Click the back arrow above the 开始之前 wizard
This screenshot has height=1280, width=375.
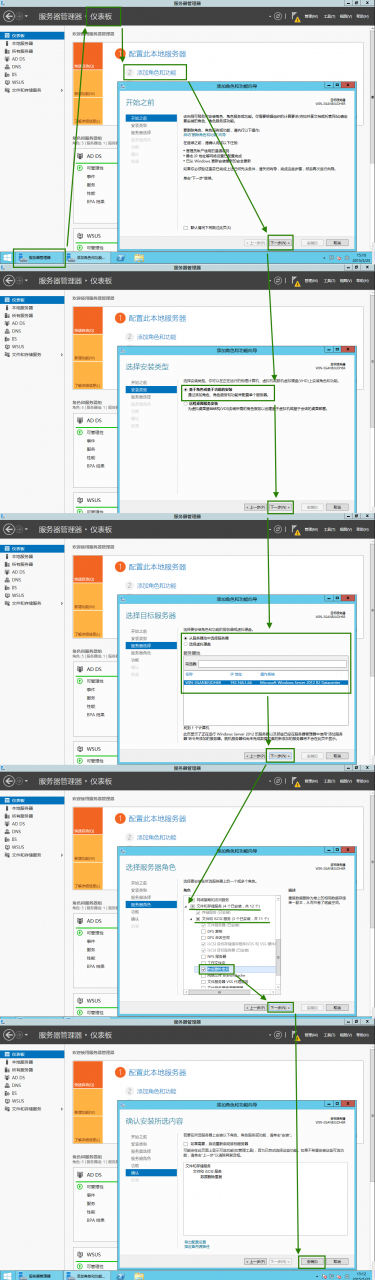pyautogui.click(x=9, y=17)
